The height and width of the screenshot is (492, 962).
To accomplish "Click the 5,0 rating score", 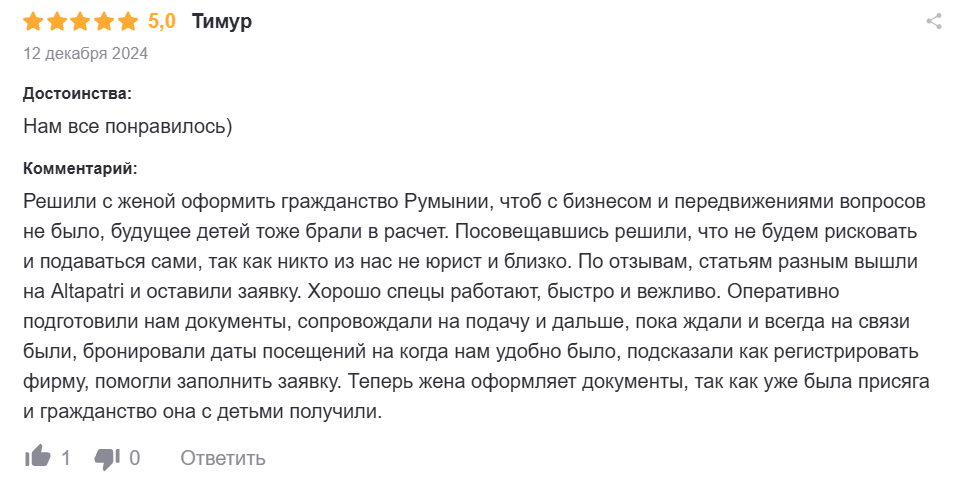I will point(161,21).
